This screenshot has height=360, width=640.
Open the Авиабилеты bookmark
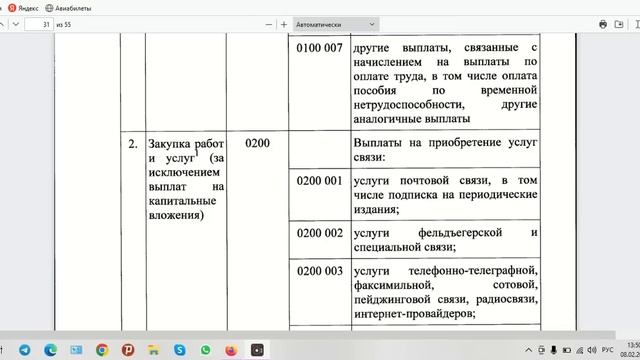68,8
